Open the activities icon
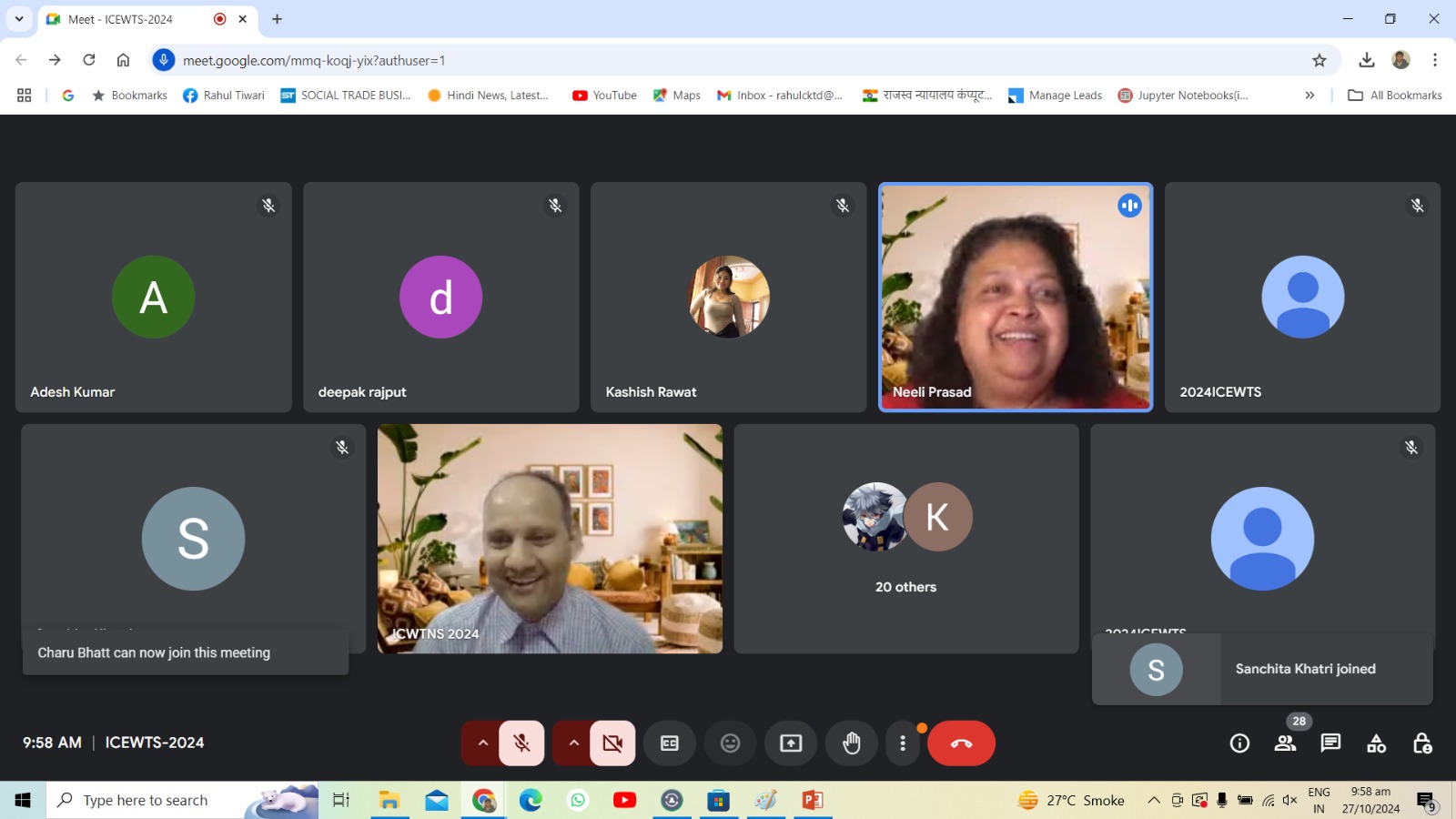The height and width of the screenshot is (819, 1456). 1376,743
